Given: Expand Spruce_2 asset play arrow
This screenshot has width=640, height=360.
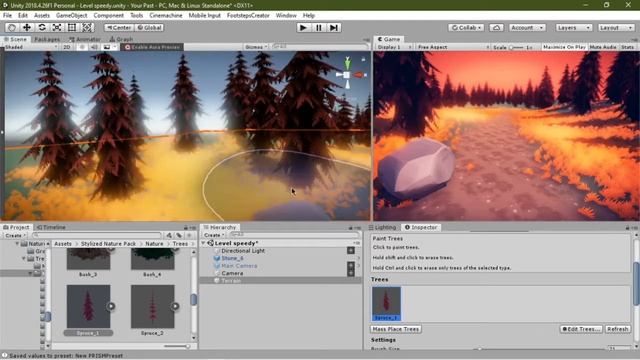Looking at the screenshot, I should (x=175, y=306).
